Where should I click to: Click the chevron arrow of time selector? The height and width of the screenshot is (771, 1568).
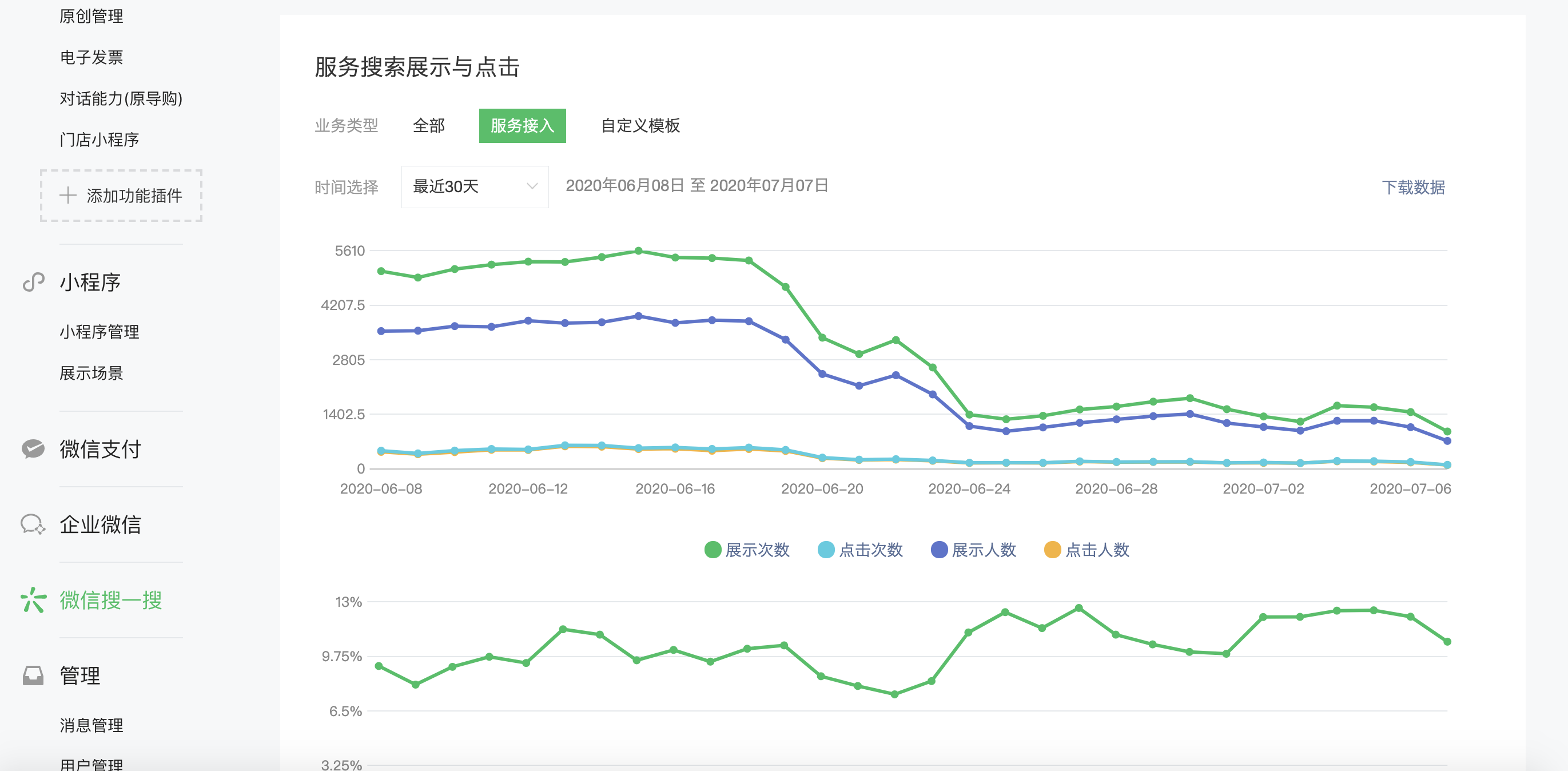pos(532,187)
